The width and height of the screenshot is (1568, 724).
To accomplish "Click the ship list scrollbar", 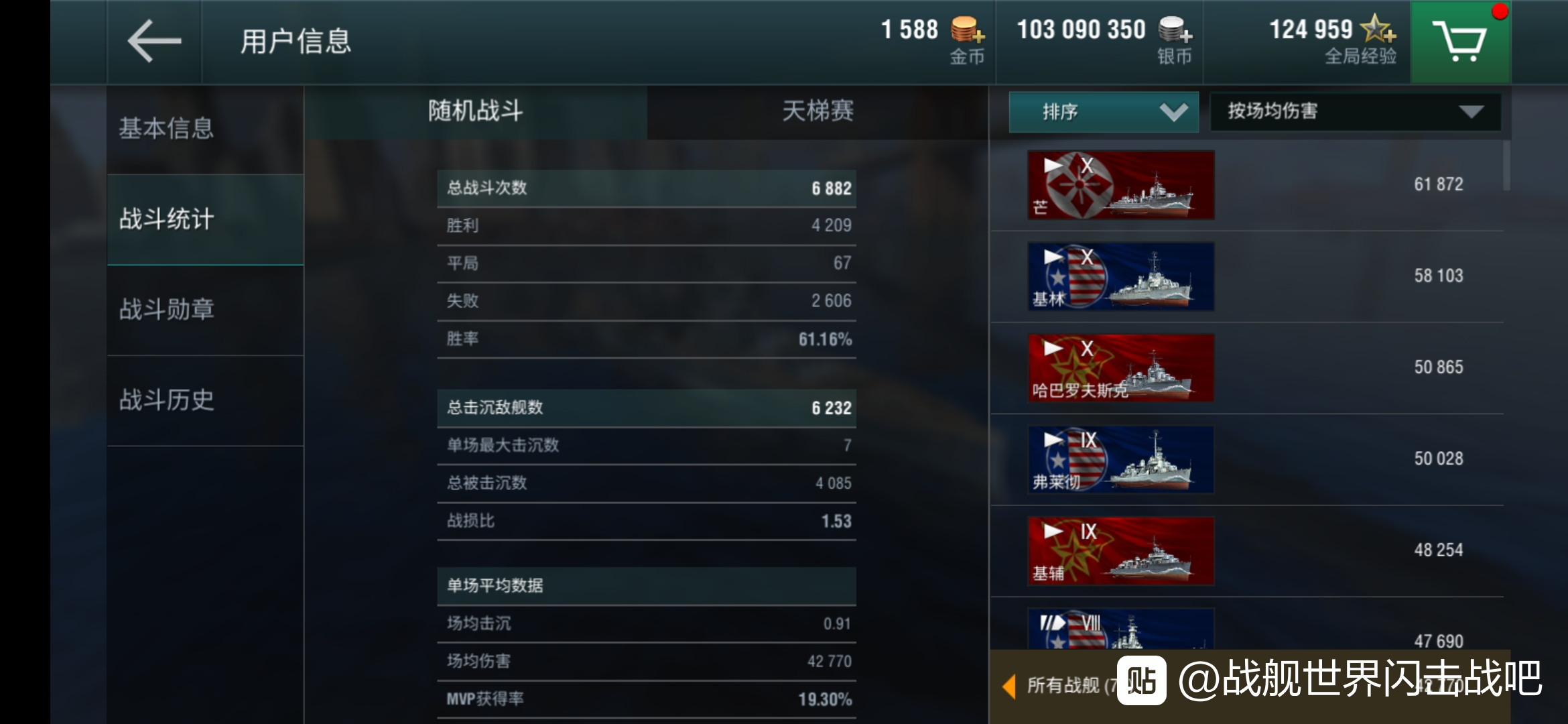I will tap(1506, 166).
